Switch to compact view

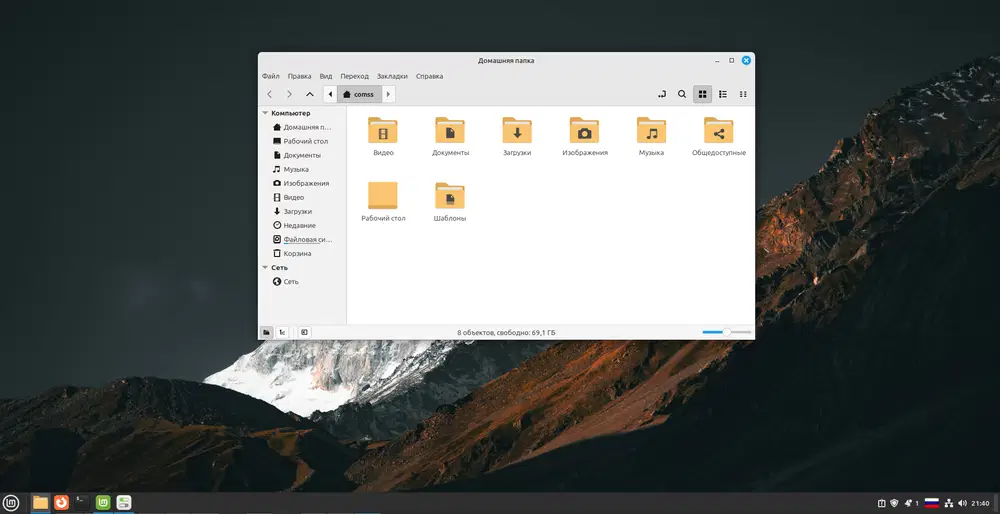(743, 94)
